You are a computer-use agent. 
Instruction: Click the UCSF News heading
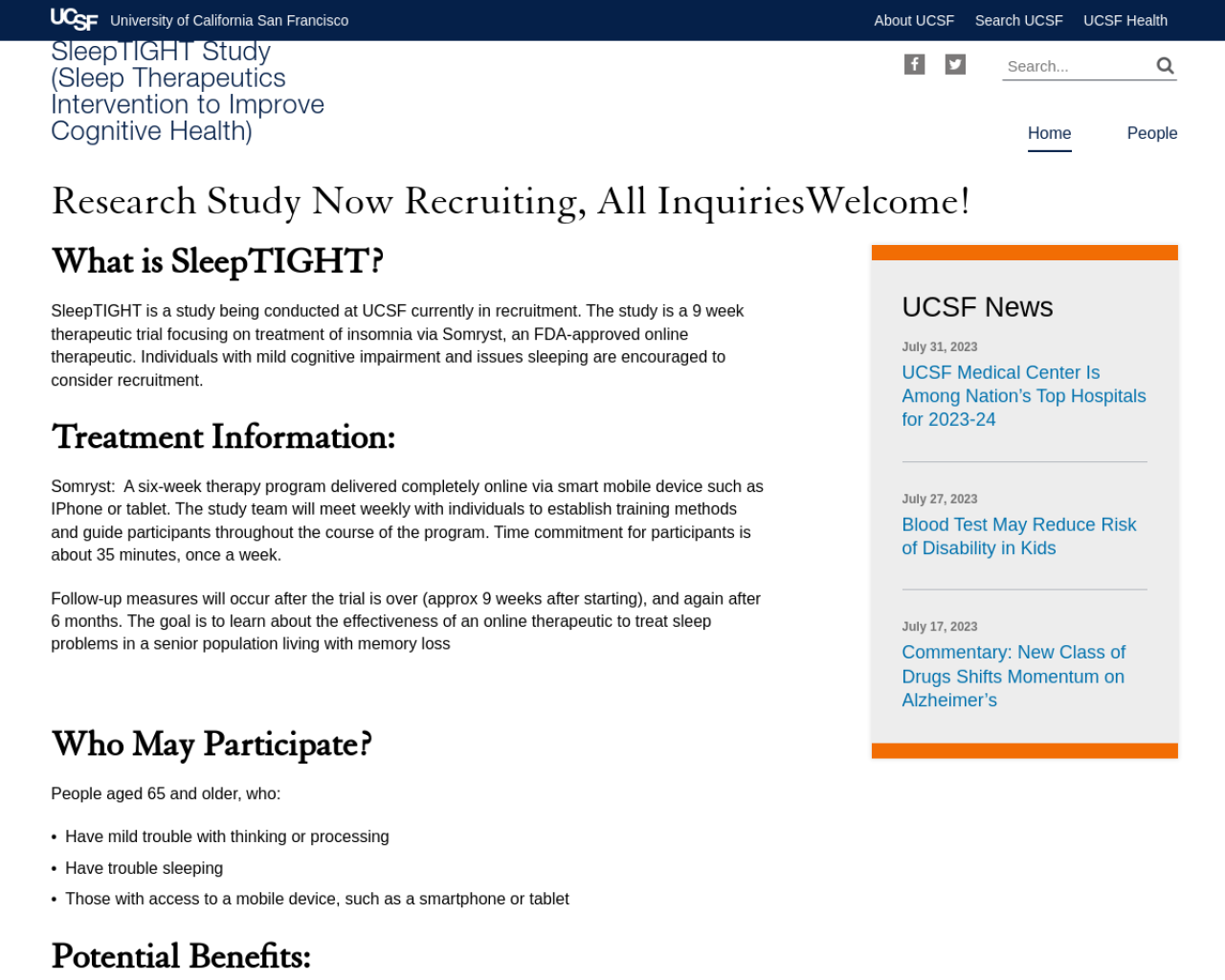point(977,307)
